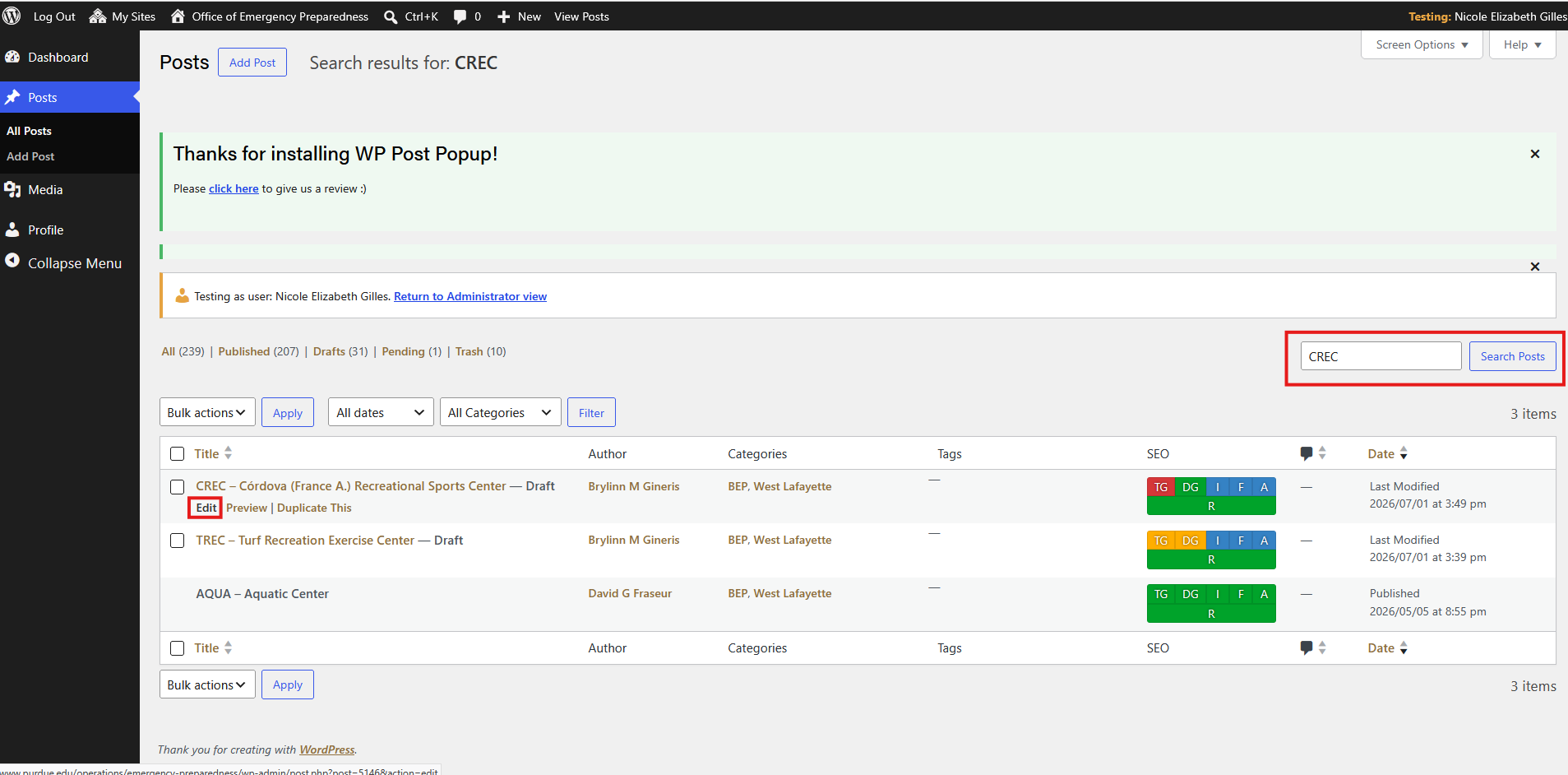Dismiss the second empty notice

[x=1534, y=267]
